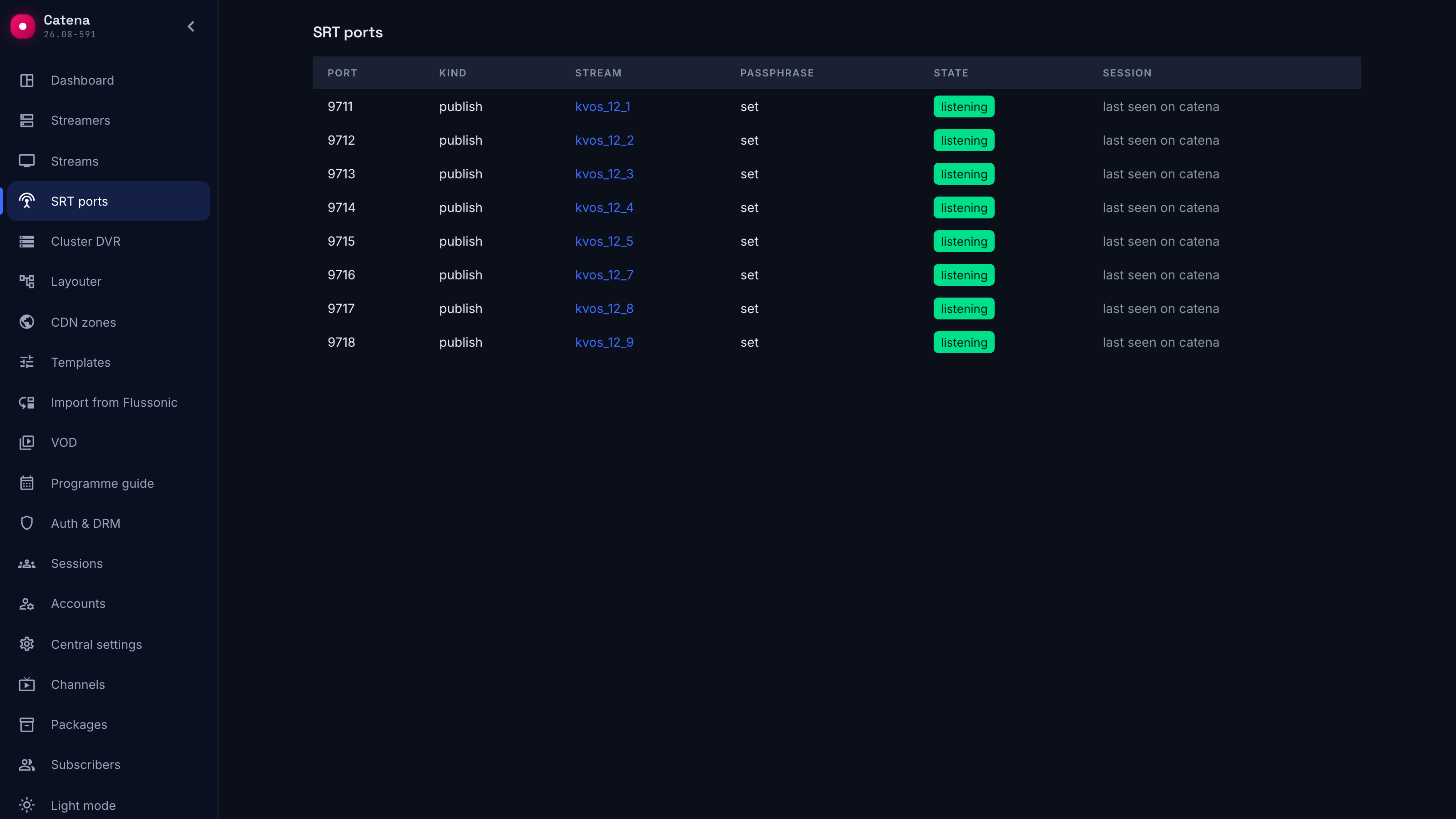Click the SRT ports antenna icon

coord(26,201)
